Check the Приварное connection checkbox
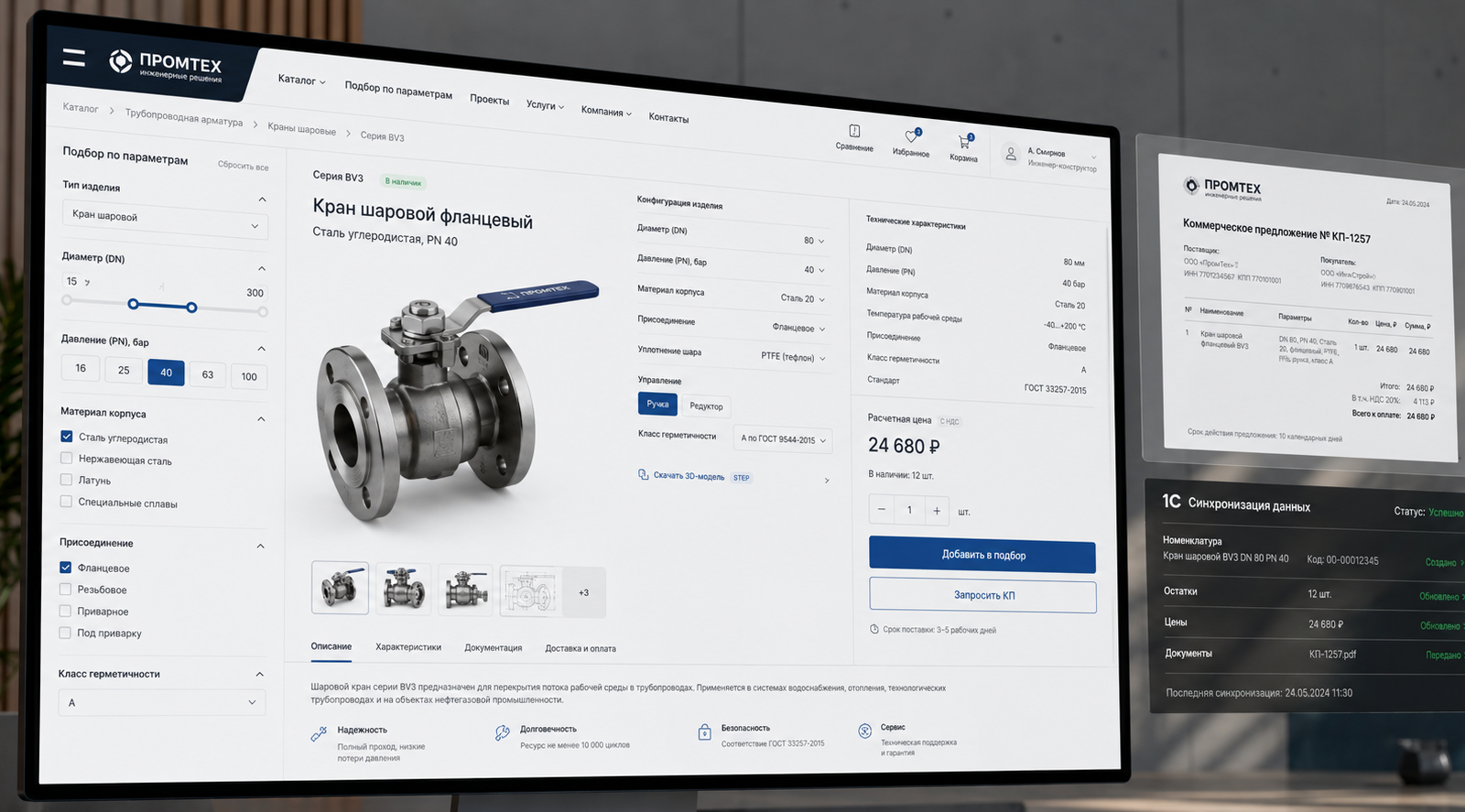 (65, 611)
